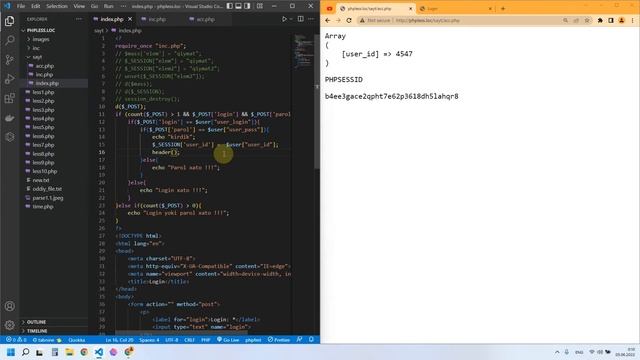640x360 pixels.
Task: Open acc.php in the explorer tree
Action: [44, 66]
